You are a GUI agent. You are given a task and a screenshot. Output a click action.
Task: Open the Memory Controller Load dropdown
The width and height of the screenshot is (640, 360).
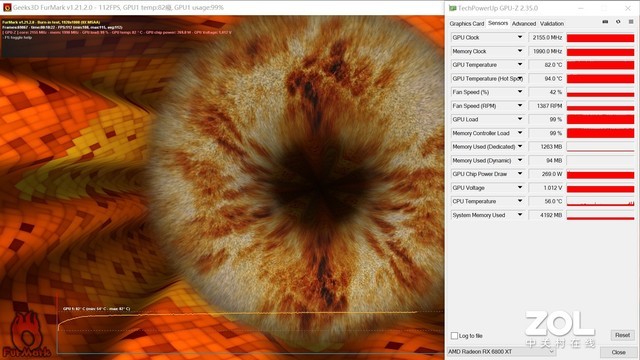(520, 133)
